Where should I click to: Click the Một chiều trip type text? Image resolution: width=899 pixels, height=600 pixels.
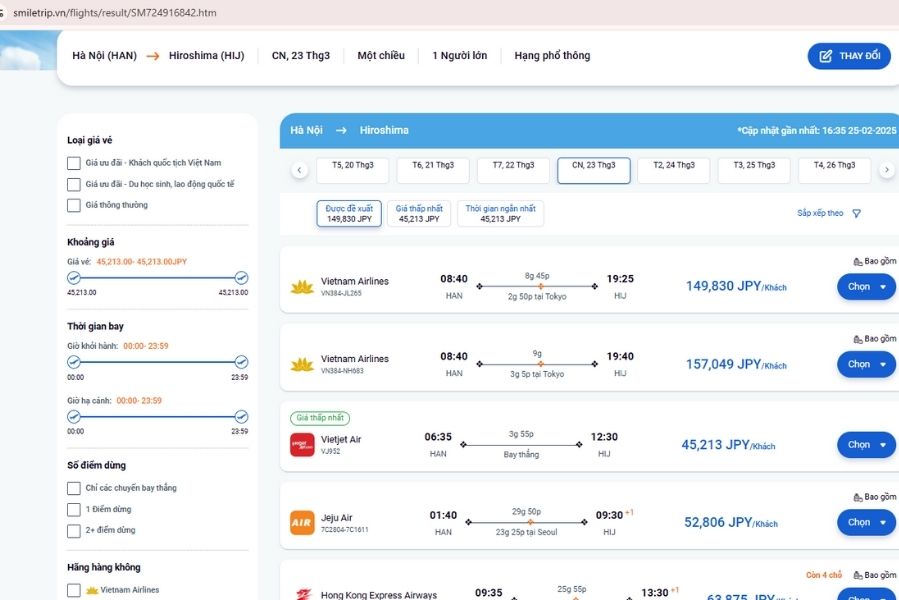[x=381, y=56]
